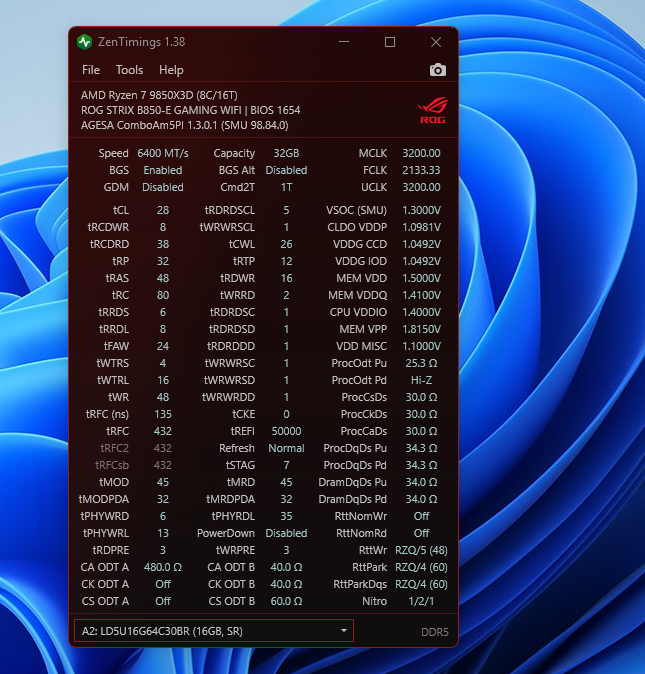The width and height of the screenshot is (645, 674).
Task: Click the BGS Enabled value
Action: [x=163, y=170]
